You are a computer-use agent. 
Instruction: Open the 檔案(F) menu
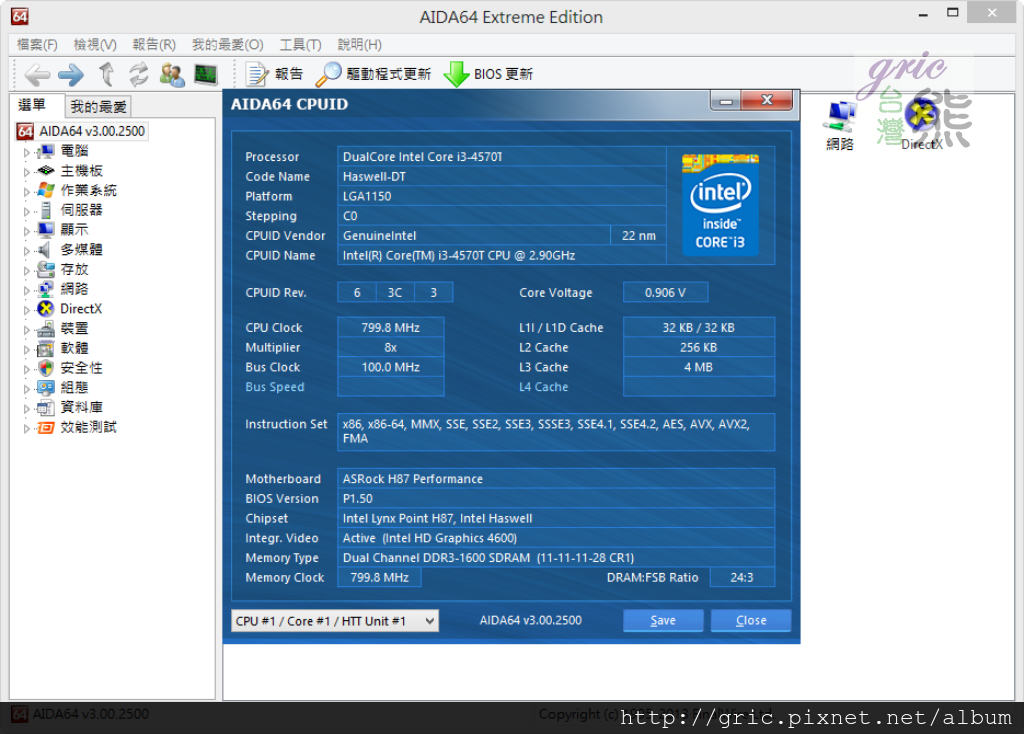click(37, 44)
